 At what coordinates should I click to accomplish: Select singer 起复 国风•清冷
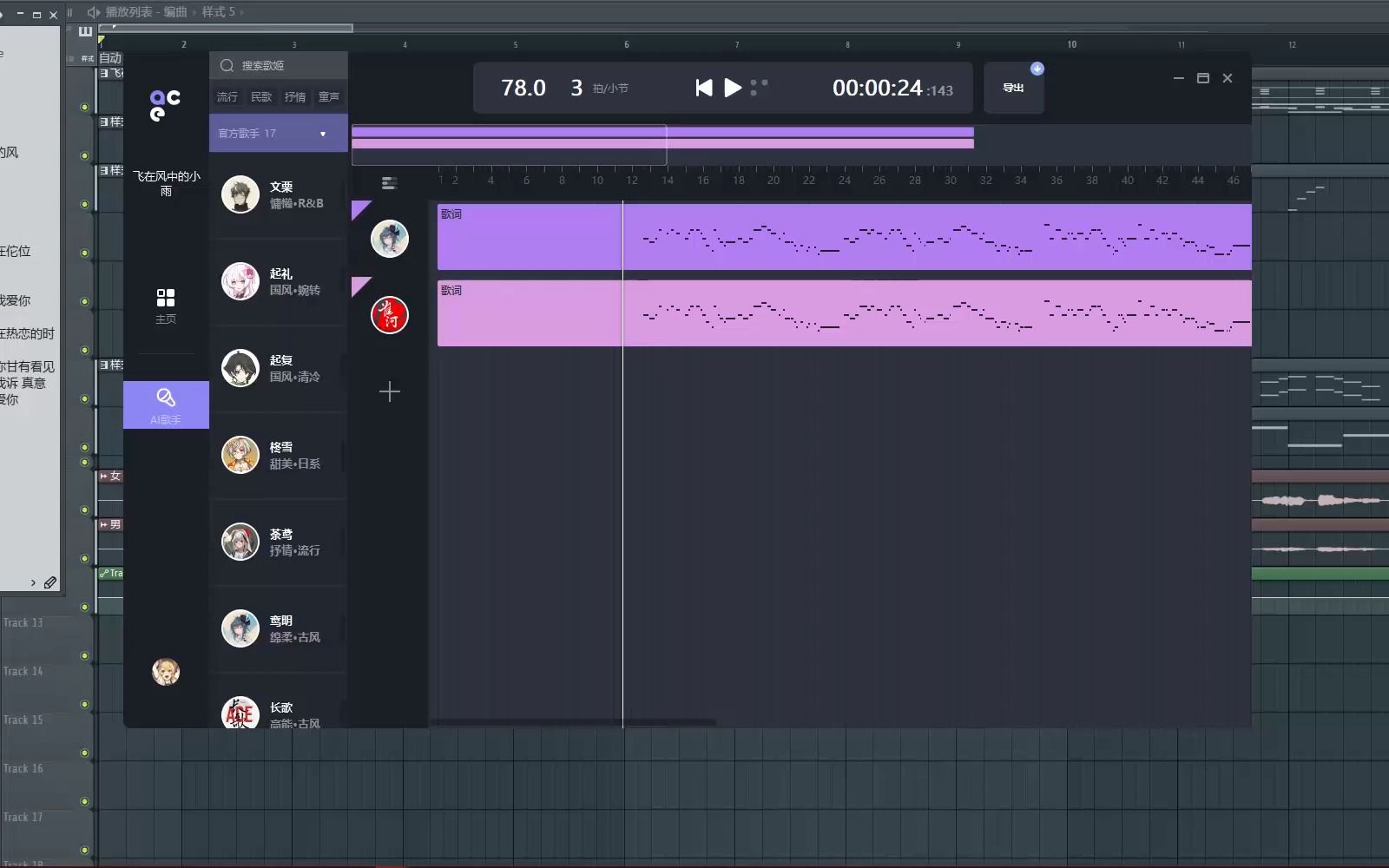tap(278, 369)
